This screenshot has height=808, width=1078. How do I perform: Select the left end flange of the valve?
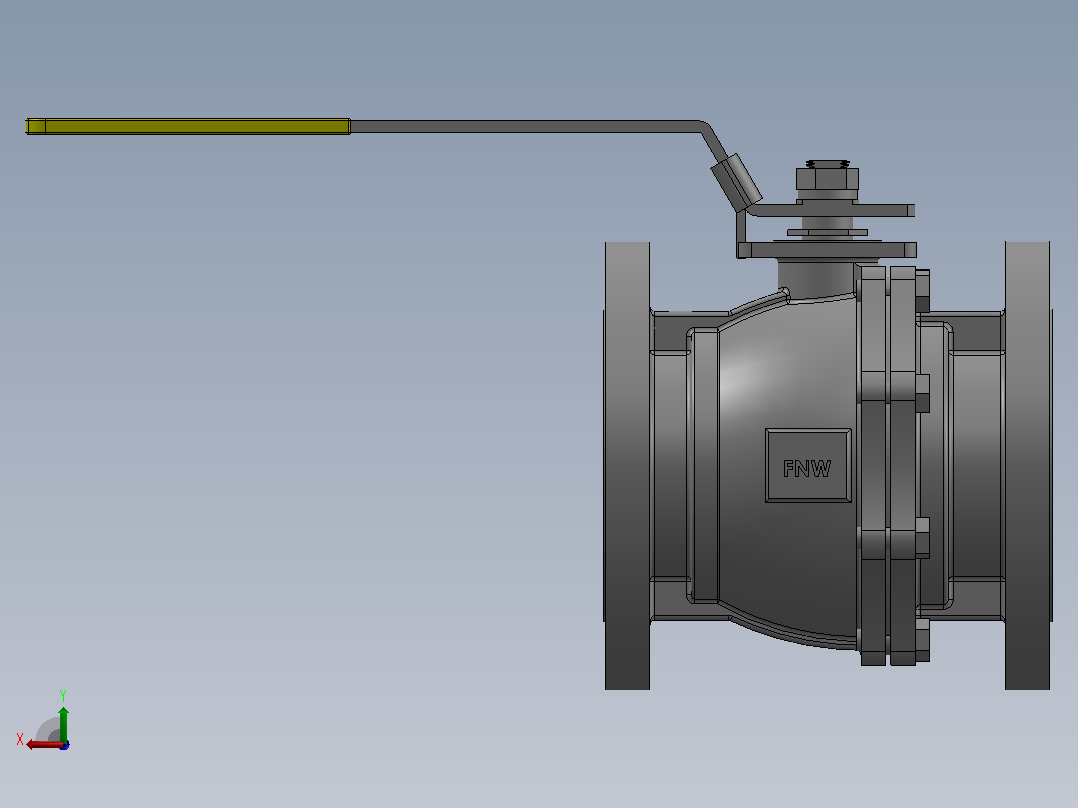pyautogui.click(x=627, y=466)
